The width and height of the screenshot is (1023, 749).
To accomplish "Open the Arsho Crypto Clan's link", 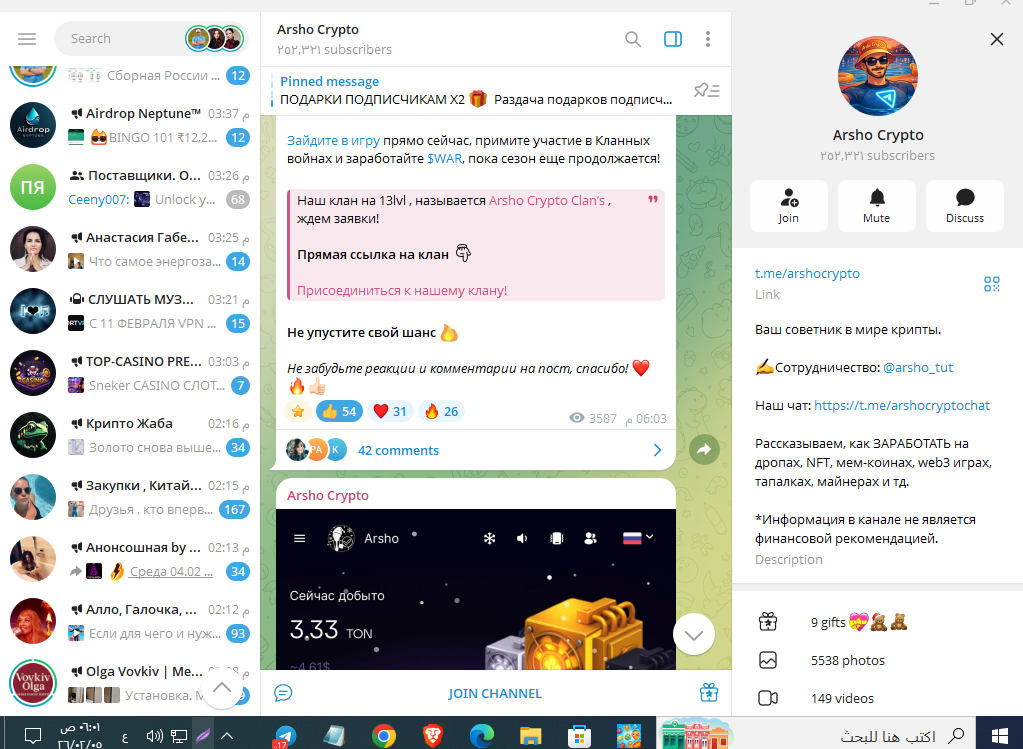I will pyautogui.click(x=547, y=200).
